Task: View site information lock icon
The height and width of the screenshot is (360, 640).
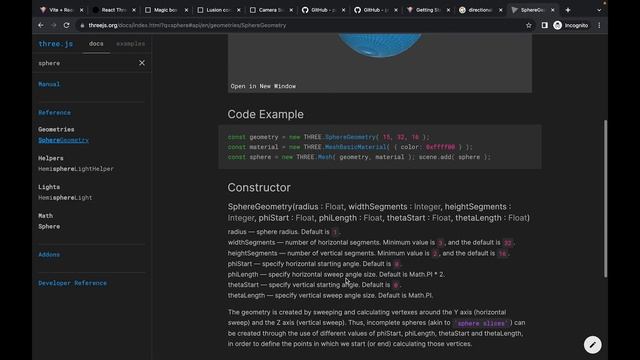Action: tap(82, 25)
